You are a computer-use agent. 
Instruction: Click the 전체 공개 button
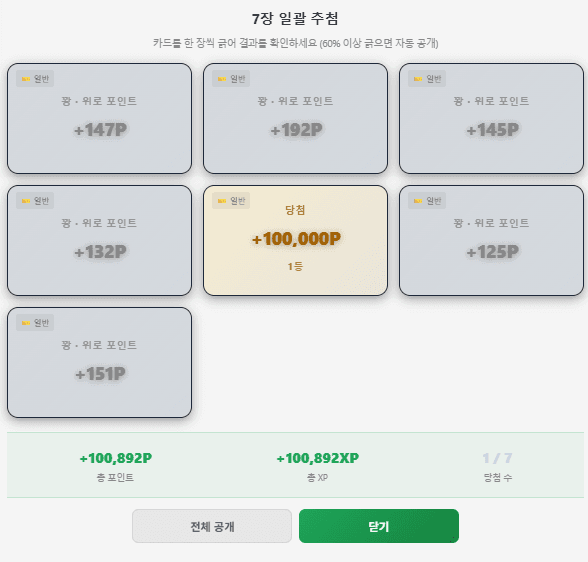coord(212,526)
